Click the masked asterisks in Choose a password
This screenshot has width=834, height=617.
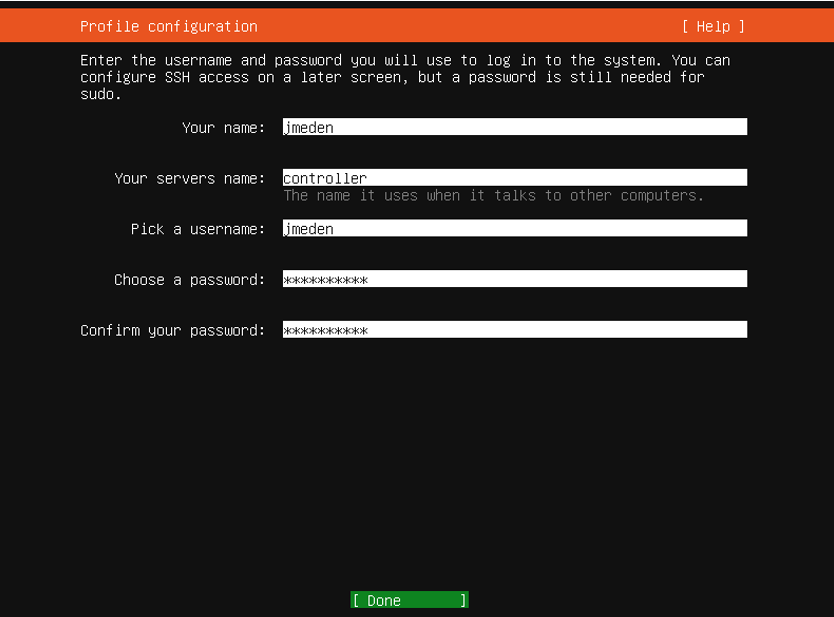(x=325, y=280)
